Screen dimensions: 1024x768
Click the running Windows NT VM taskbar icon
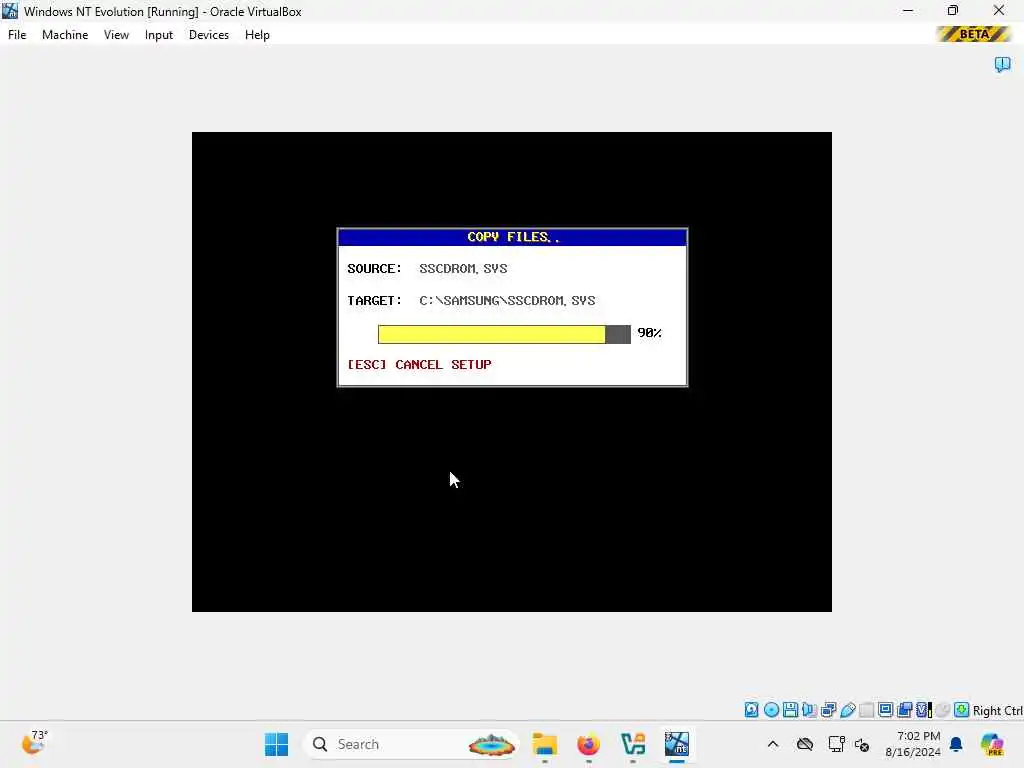(677, 744)
